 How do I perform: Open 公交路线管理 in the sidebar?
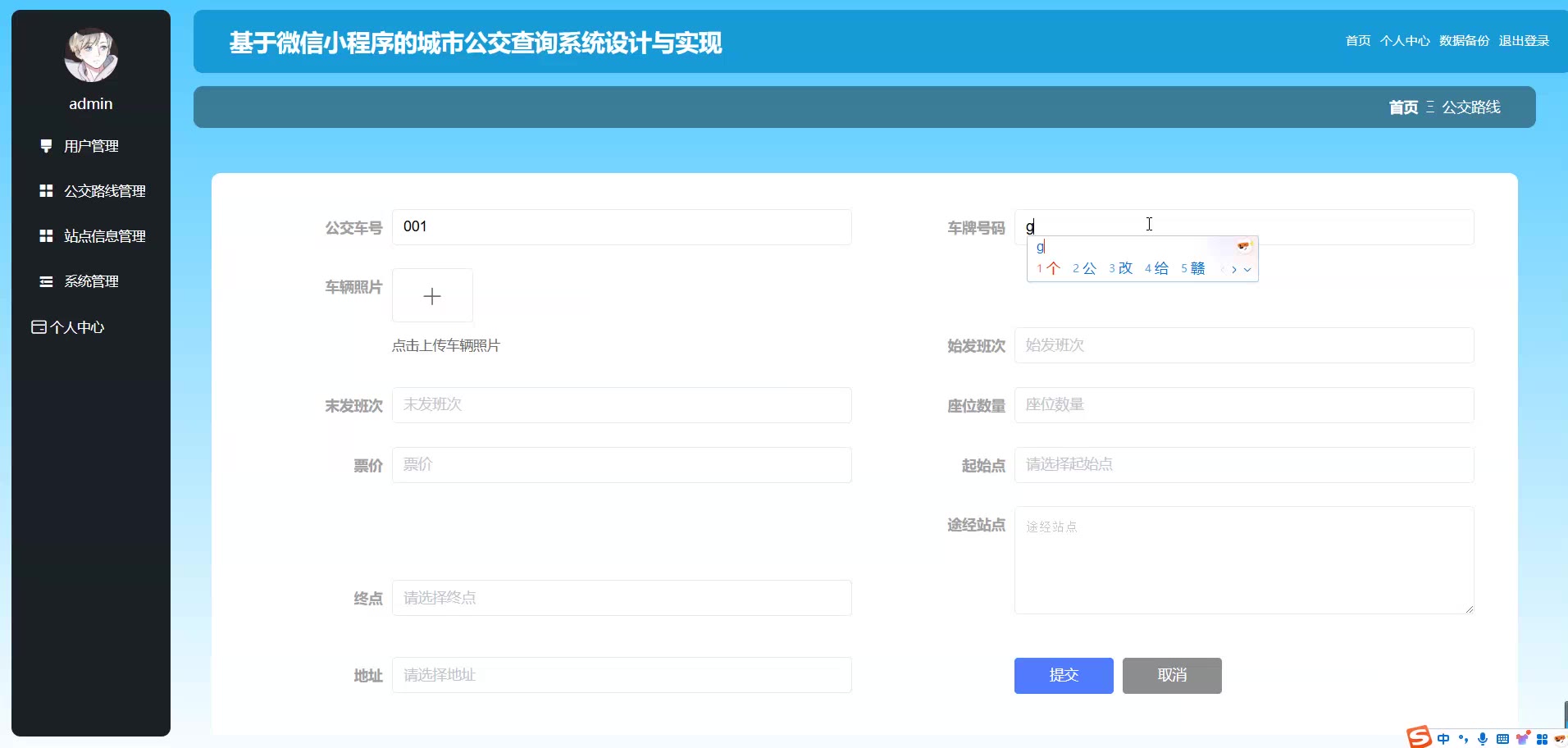(104, 191)
